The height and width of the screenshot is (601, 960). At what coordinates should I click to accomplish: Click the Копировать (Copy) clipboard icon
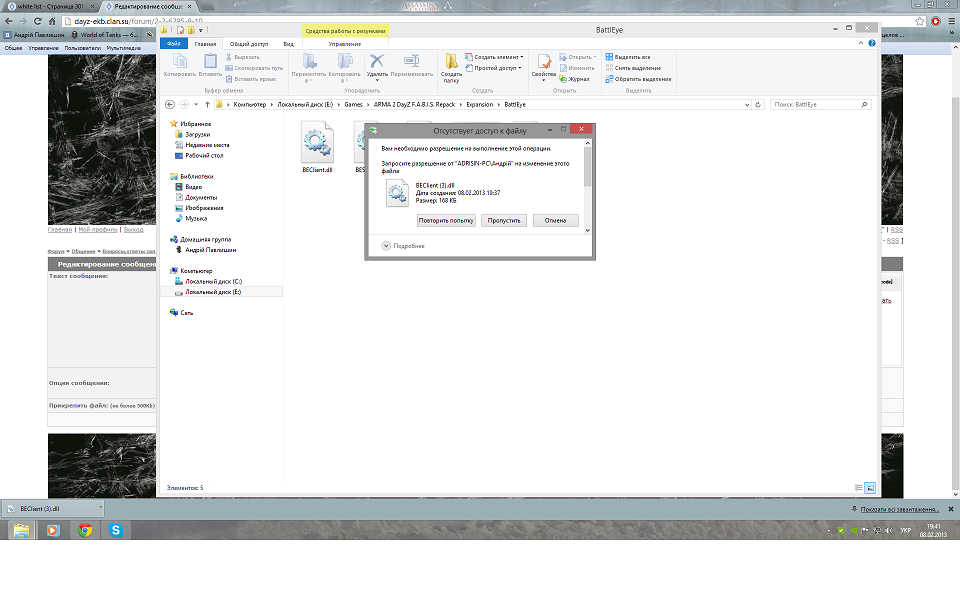pyautogui.click(x=179, y=64)
